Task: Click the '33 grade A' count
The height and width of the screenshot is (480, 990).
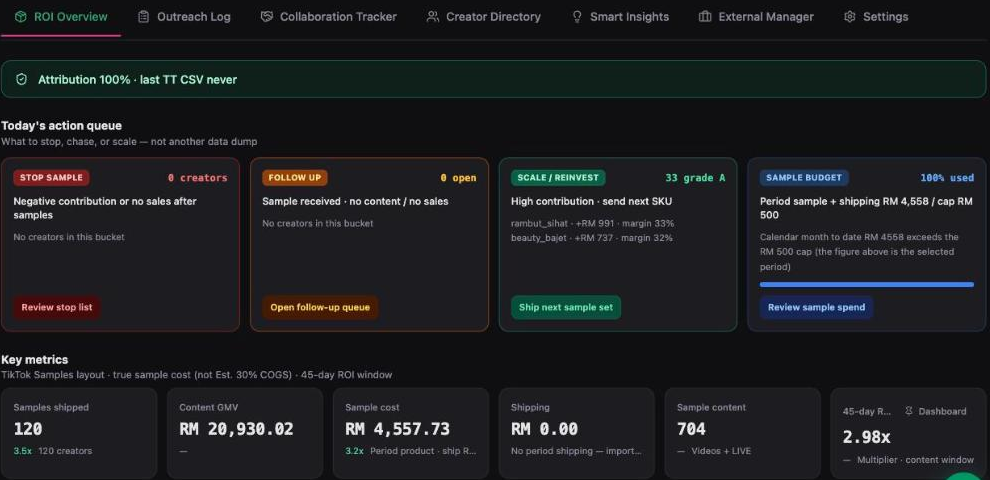Action: click(695, 178)
